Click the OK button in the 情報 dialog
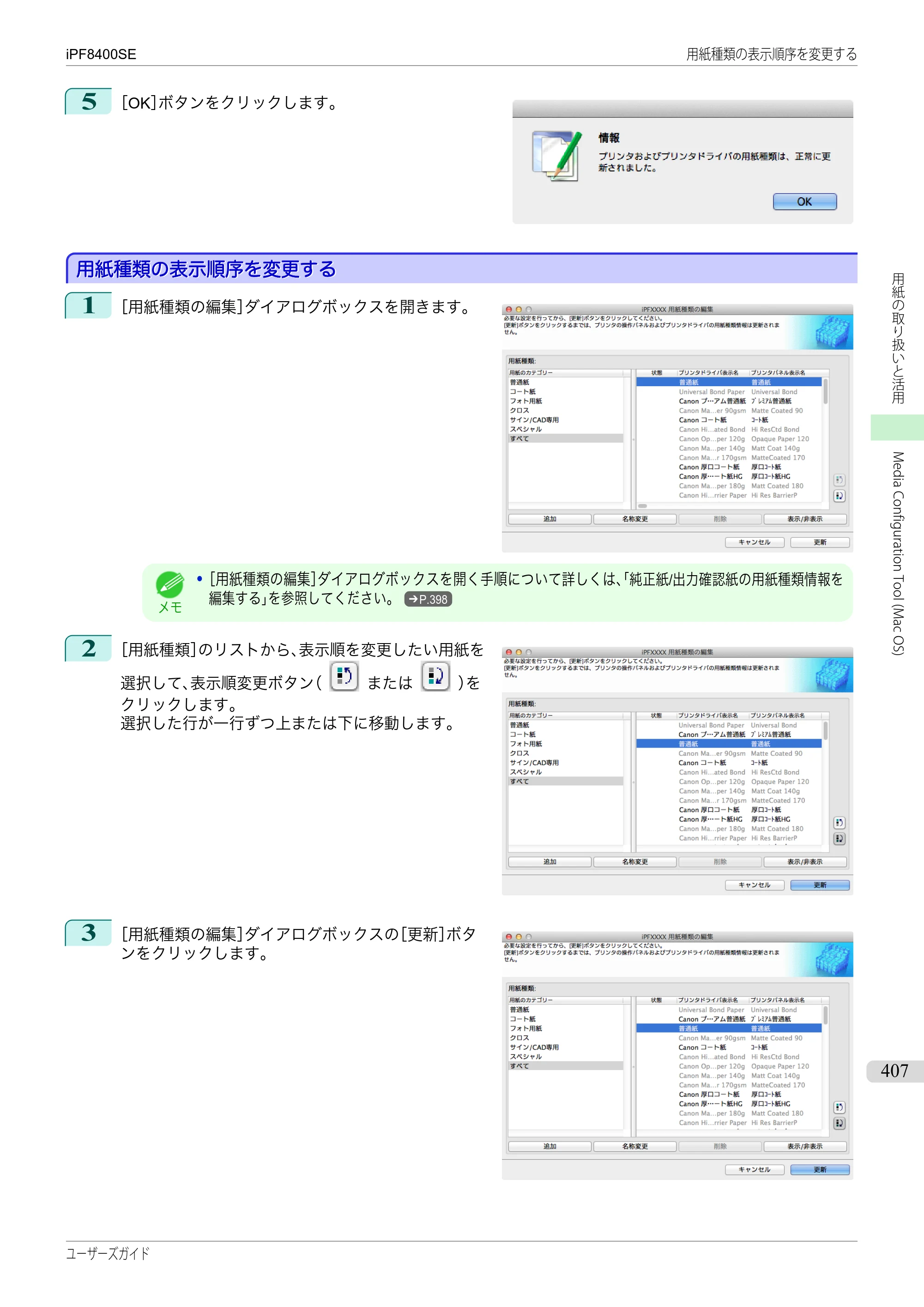 [804, 201]
